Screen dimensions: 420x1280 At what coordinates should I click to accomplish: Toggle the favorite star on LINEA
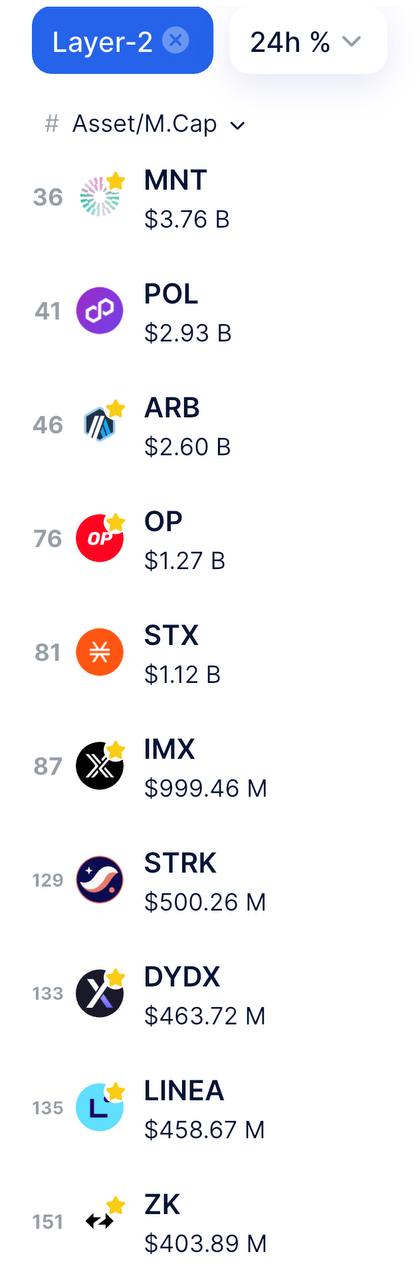116,1091
